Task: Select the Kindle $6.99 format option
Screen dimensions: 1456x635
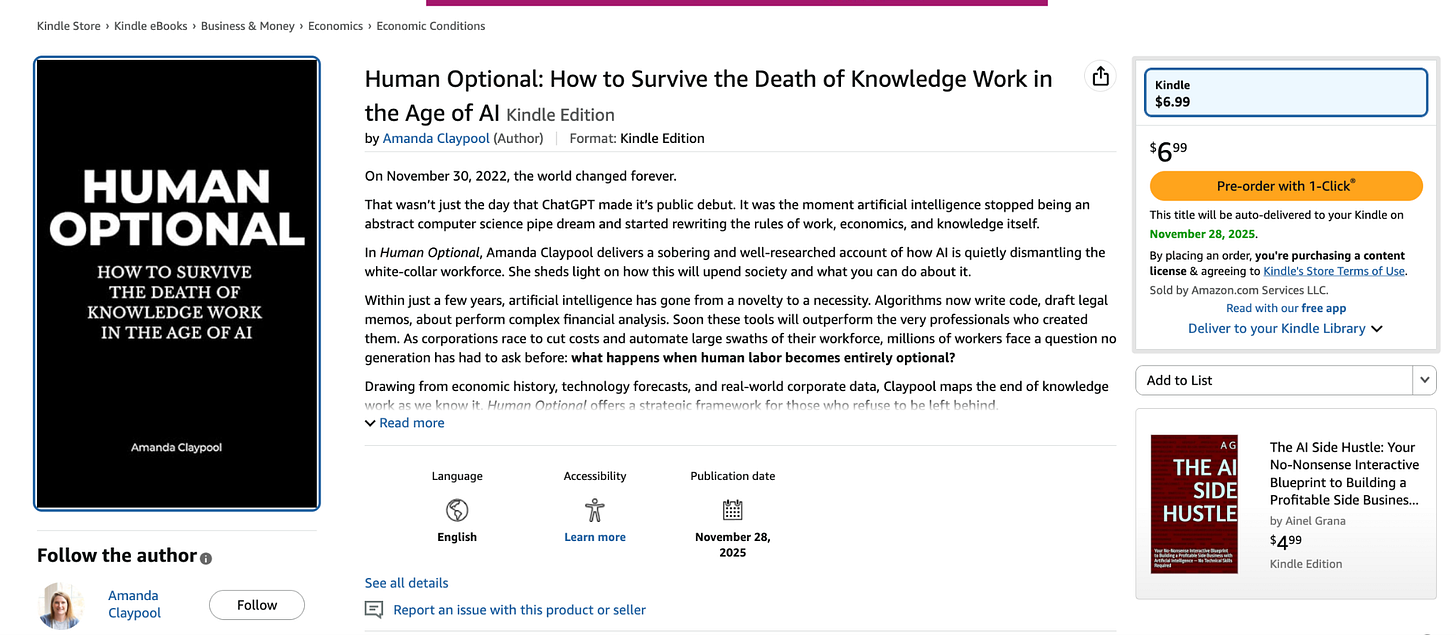Action: pos(1286,92)
